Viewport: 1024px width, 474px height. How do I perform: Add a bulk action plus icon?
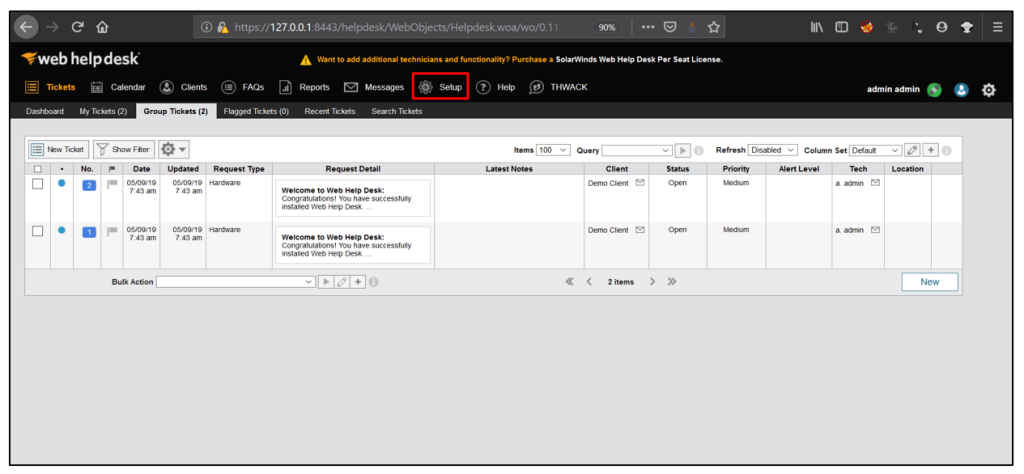(x=358, y=282)
